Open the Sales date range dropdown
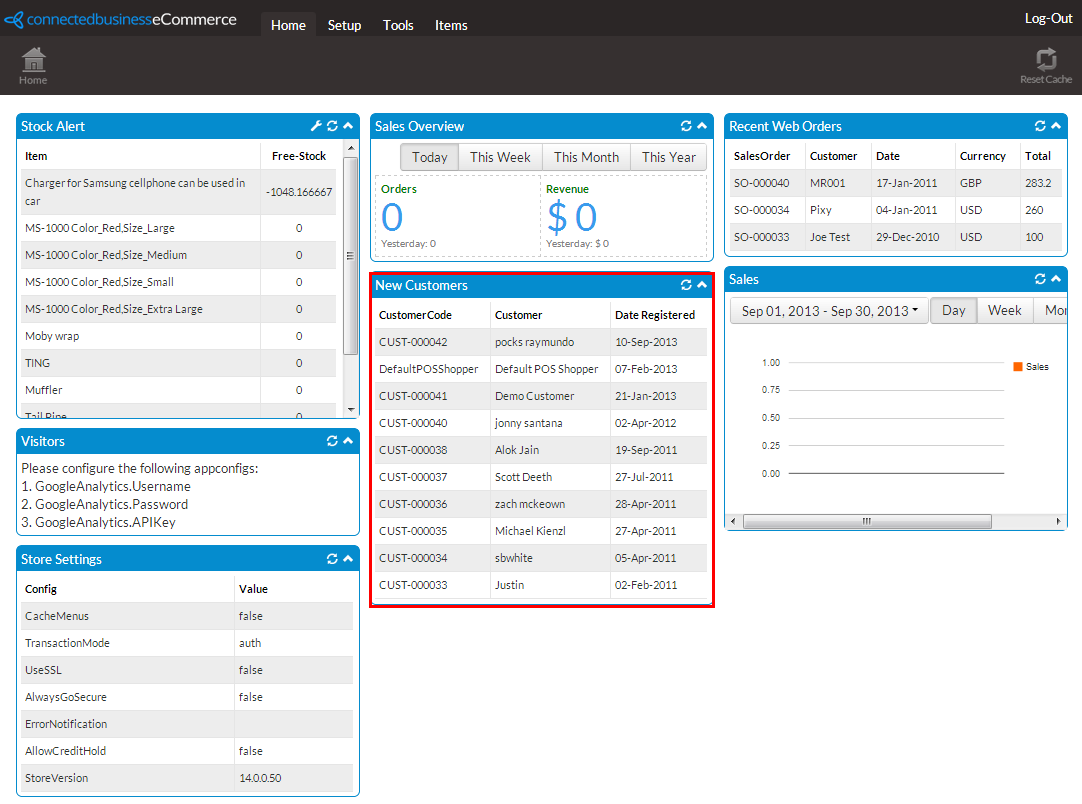Image resolution: width=1082 pixels, height=804 pixels. 829,310
